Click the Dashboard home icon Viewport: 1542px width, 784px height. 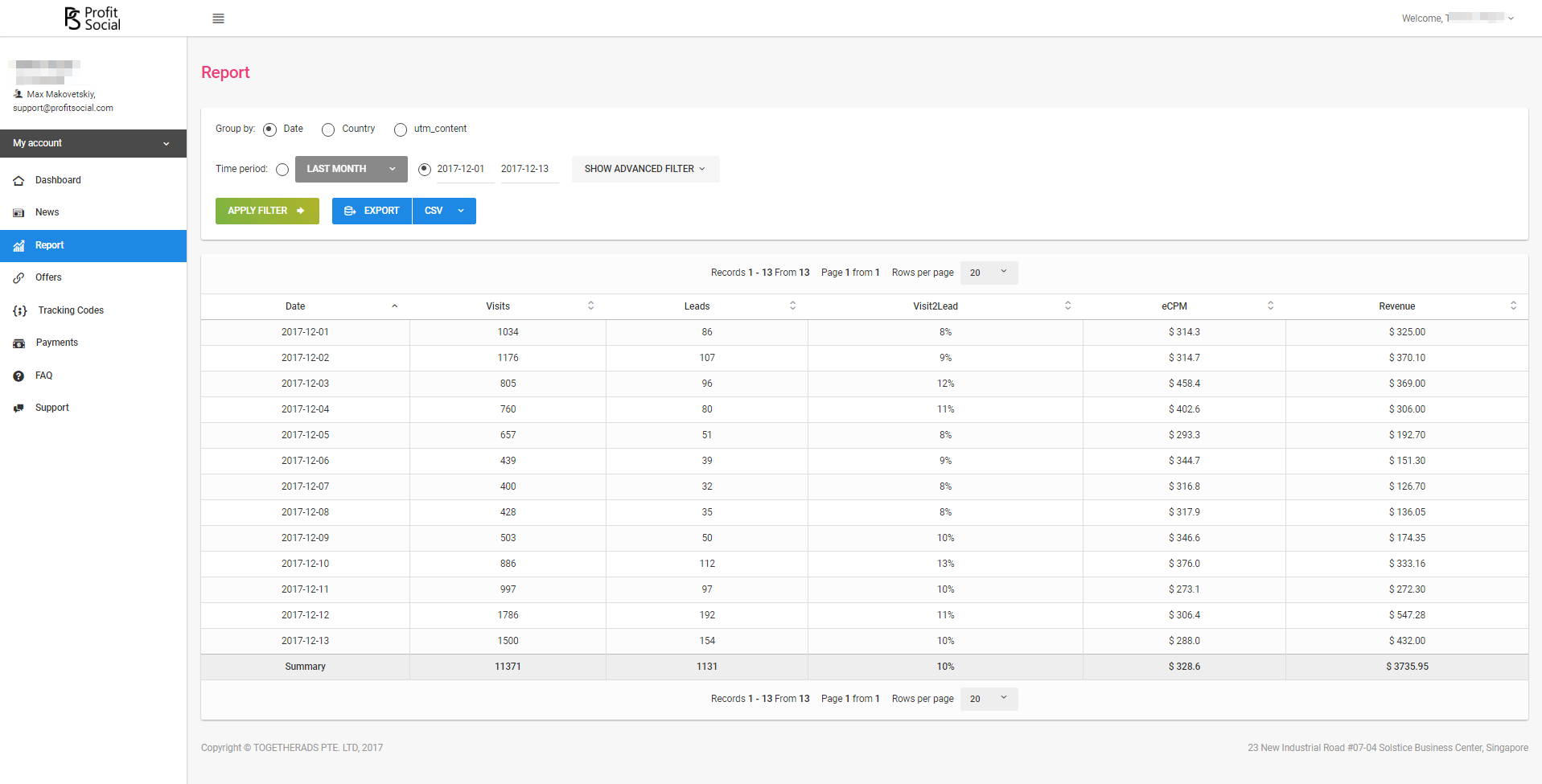(19, 181)
